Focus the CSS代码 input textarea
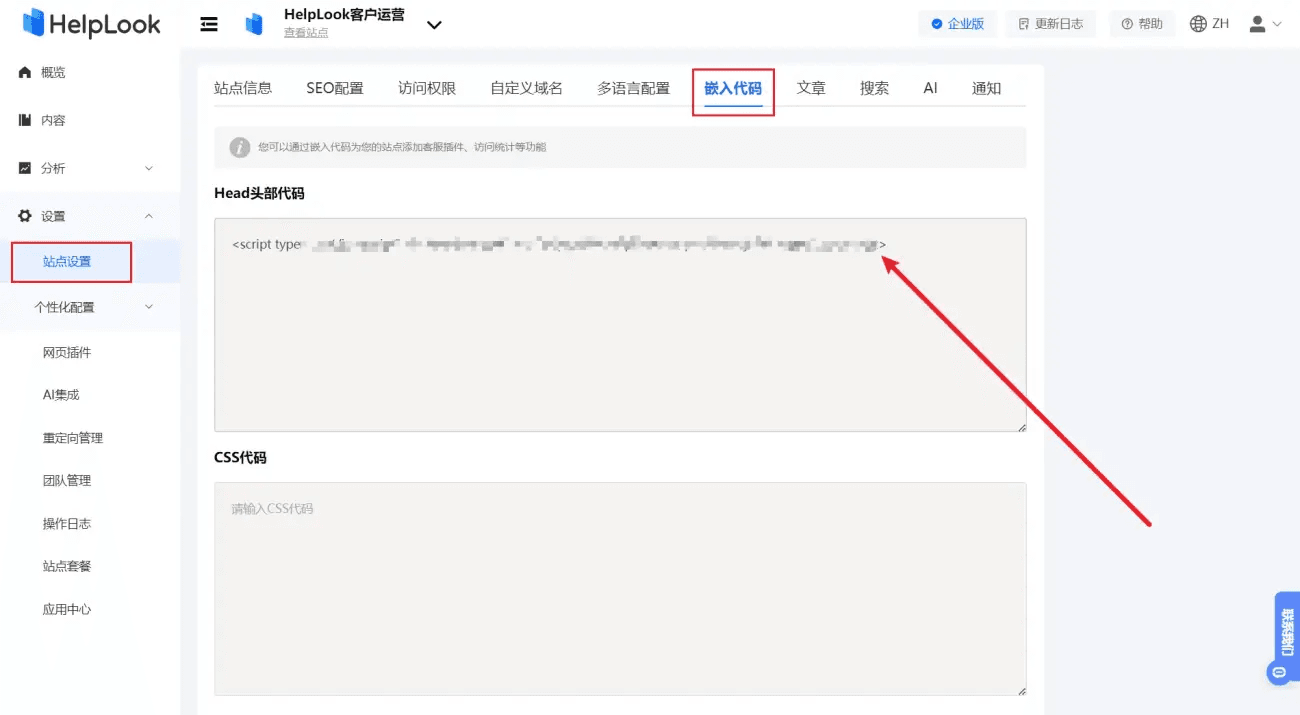1300x715 pixels. pos(620,590)
